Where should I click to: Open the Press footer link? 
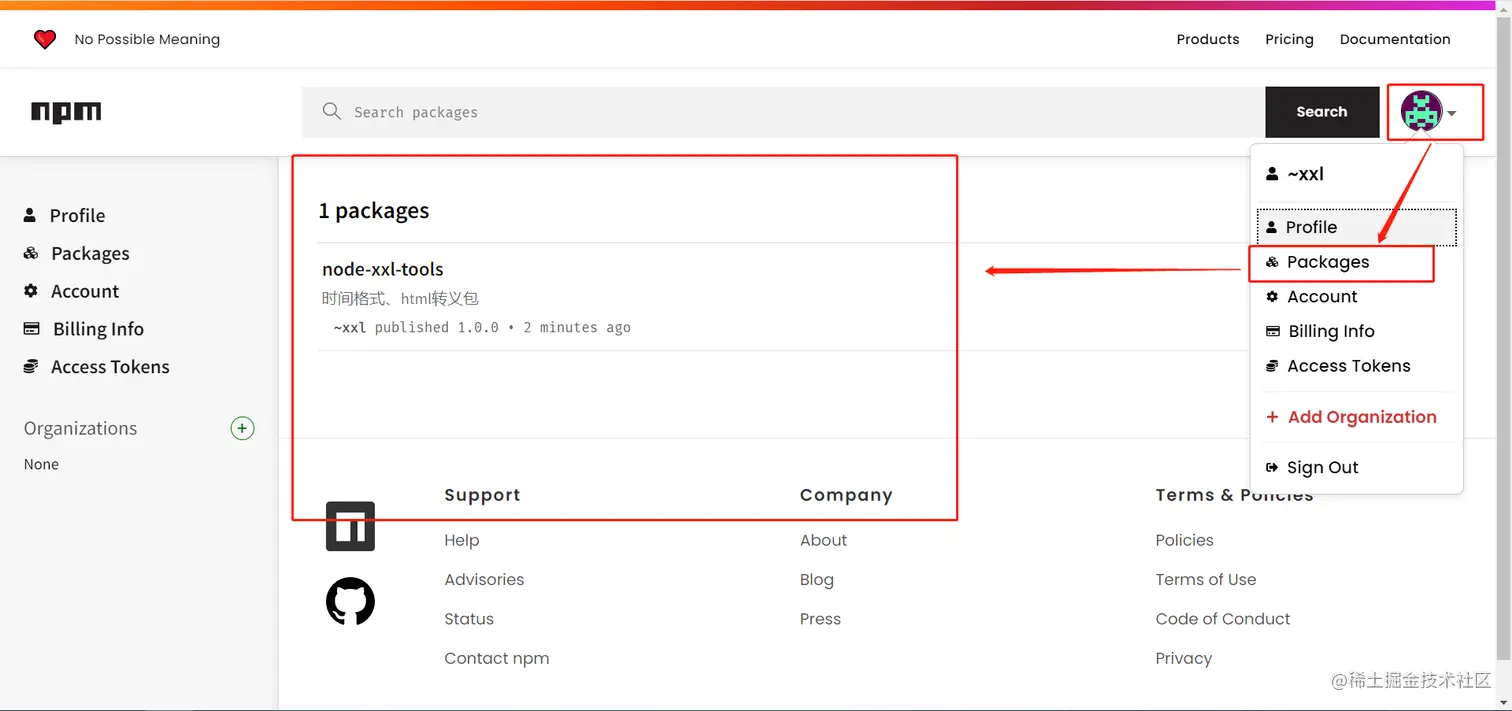820,619
